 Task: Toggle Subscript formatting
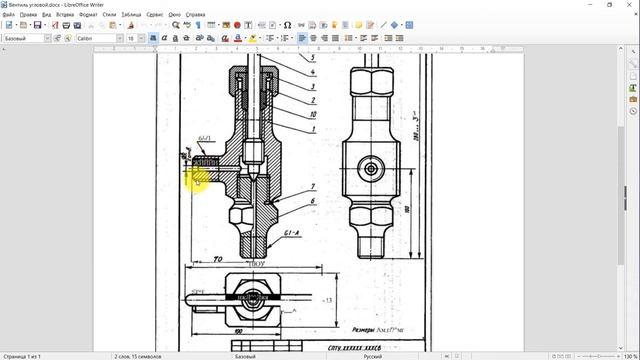(211, 38)
